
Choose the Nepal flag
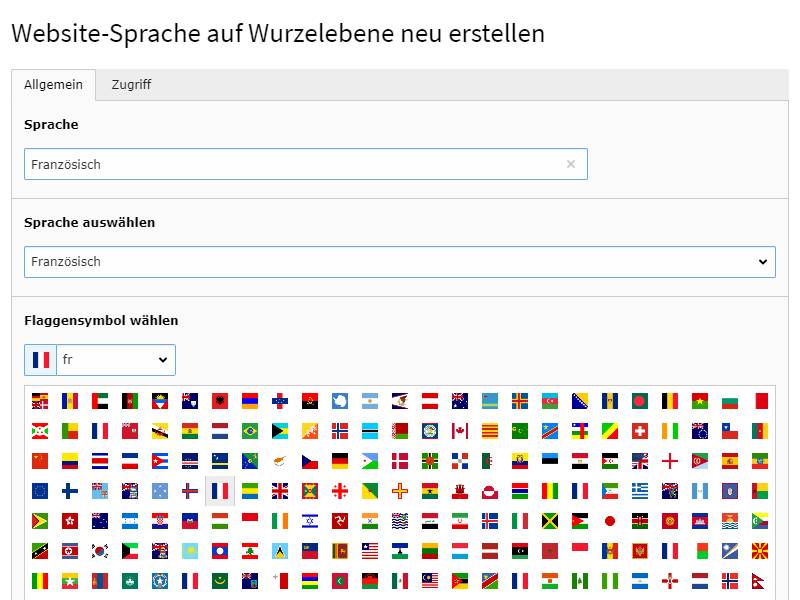pos(760,581)
